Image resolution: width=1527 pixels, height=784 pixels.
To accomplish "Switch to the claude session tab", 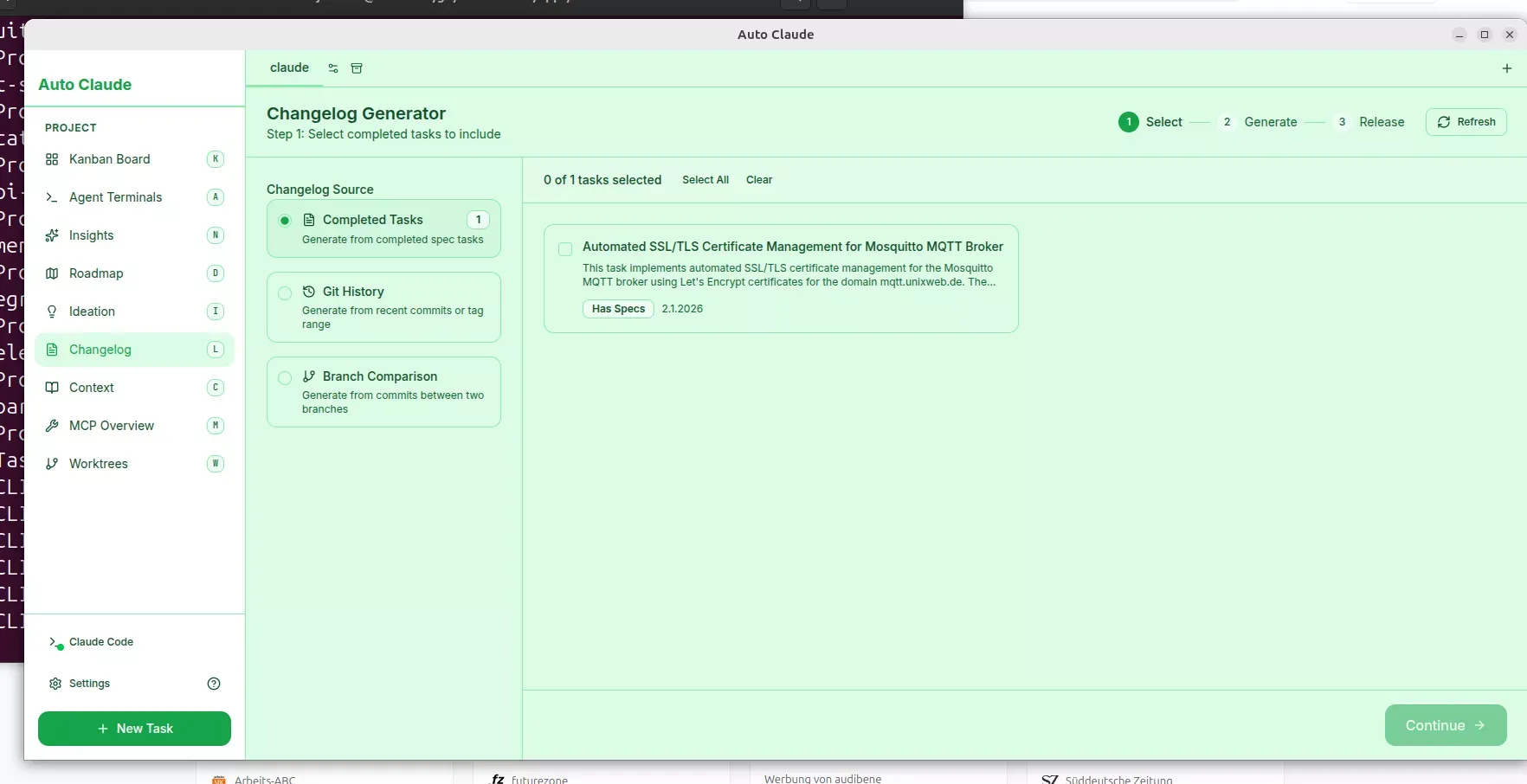I will 289,67.
